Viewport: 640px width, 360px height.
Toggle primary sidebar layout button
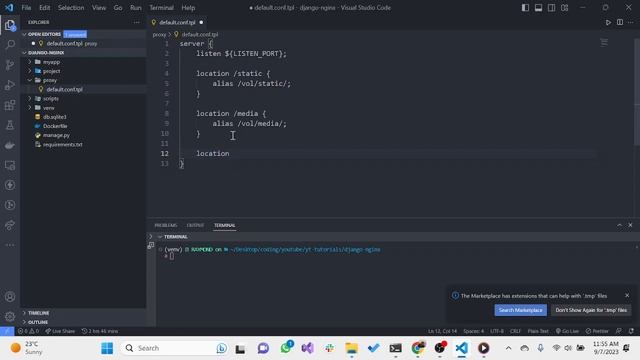coord(525,8)
